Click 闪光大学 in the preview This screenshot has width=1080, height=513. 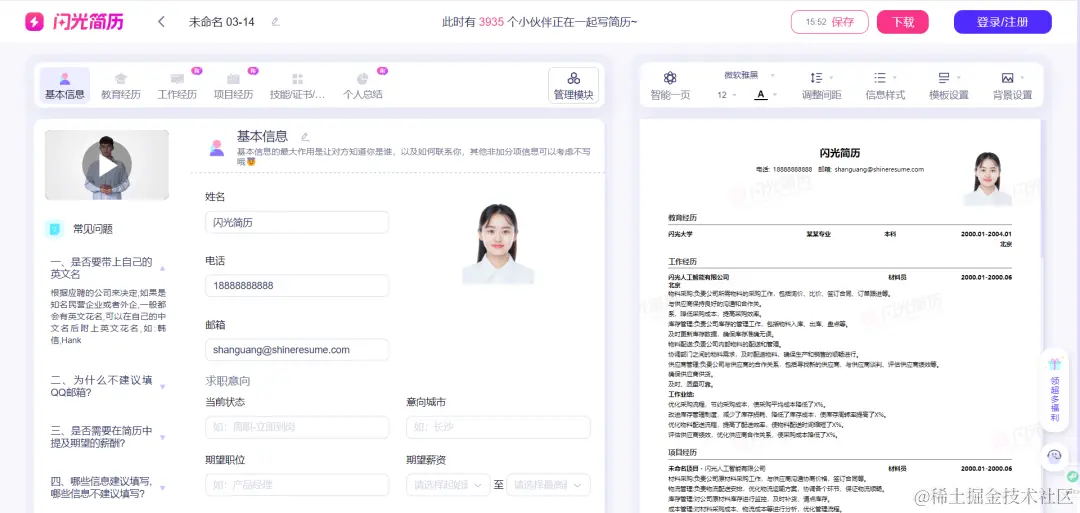pos(680,234)
